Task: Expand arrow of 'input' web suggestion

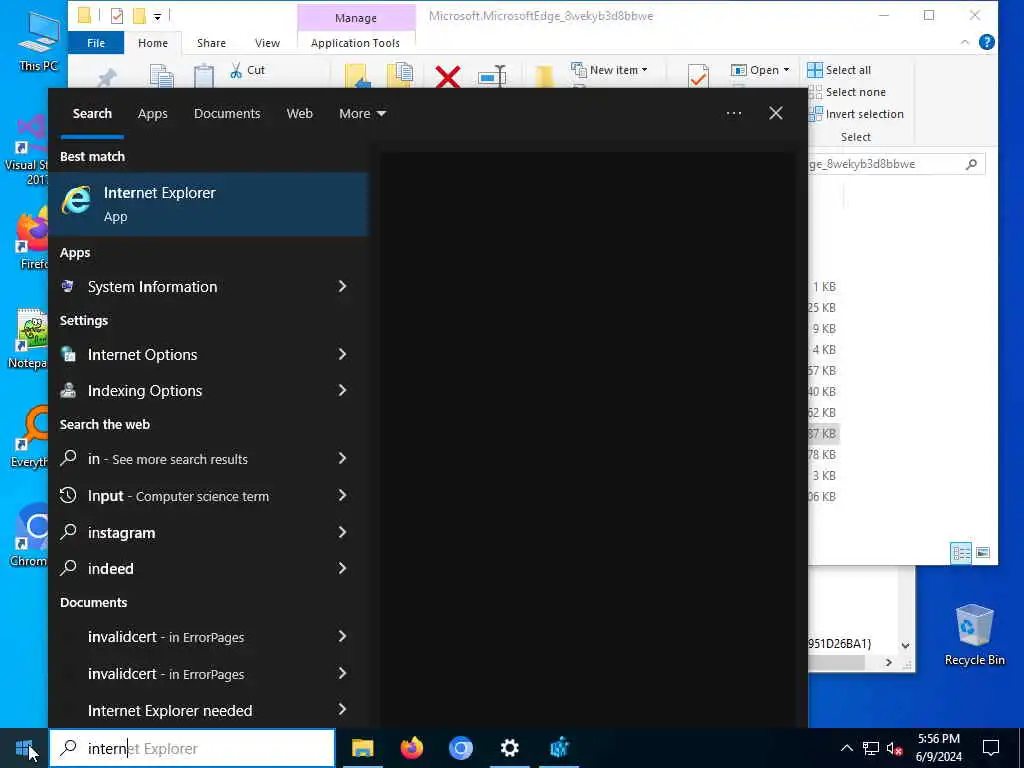Action: (x=342, y=495)
